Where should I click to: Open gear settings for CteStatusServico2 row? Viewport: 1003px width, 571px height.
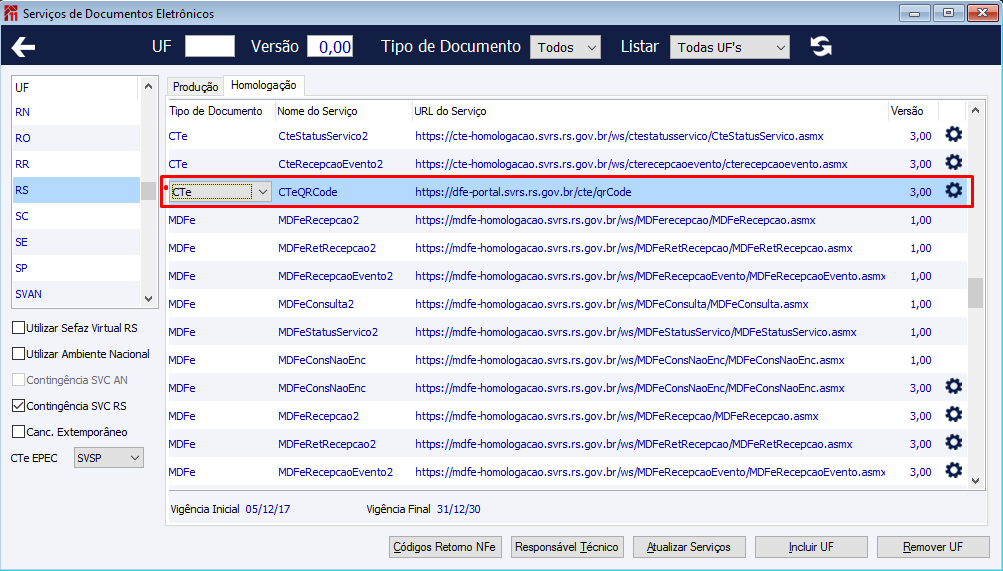coord(954,135)
